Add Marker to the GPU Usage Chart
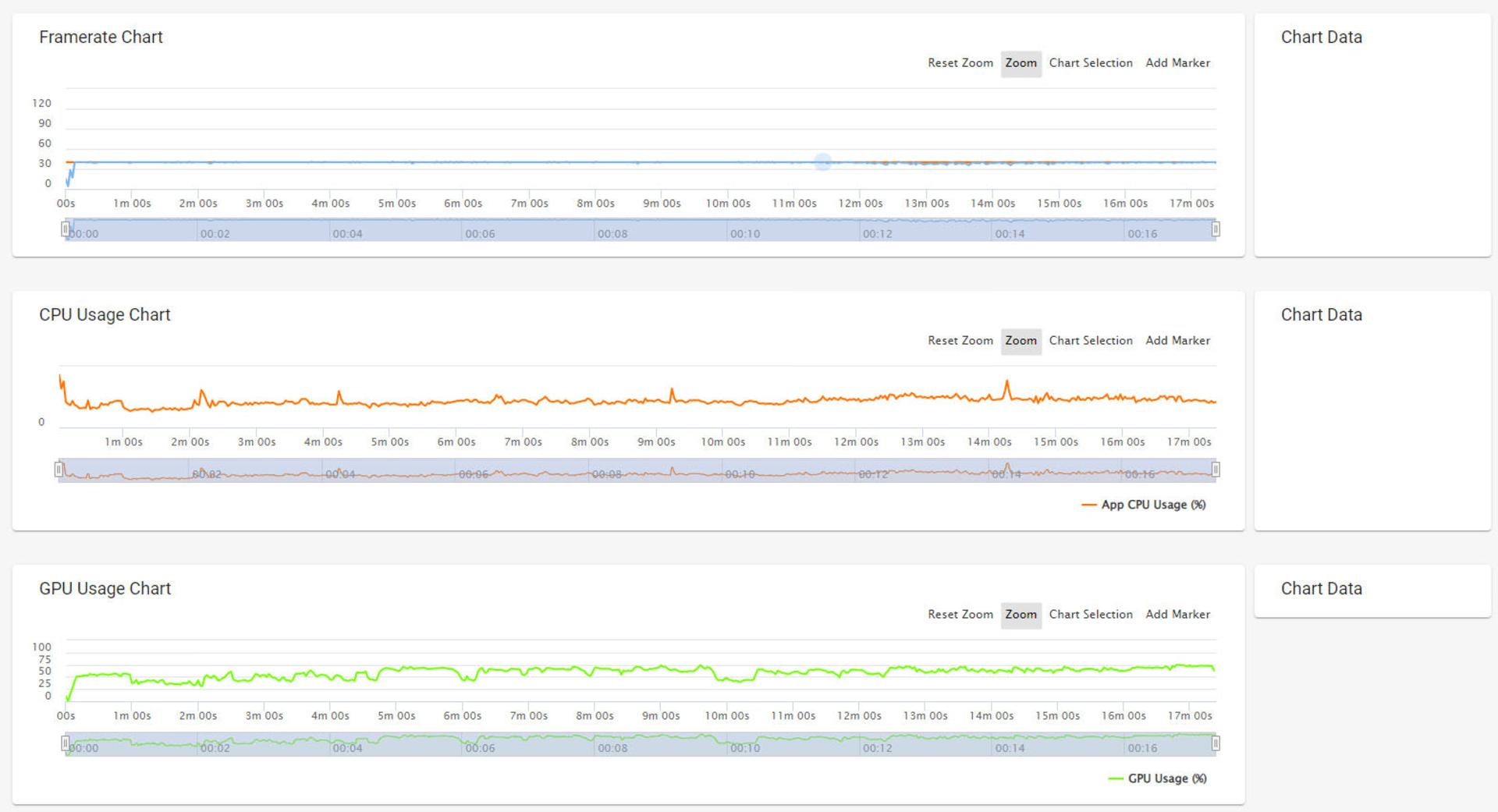 1177,615
